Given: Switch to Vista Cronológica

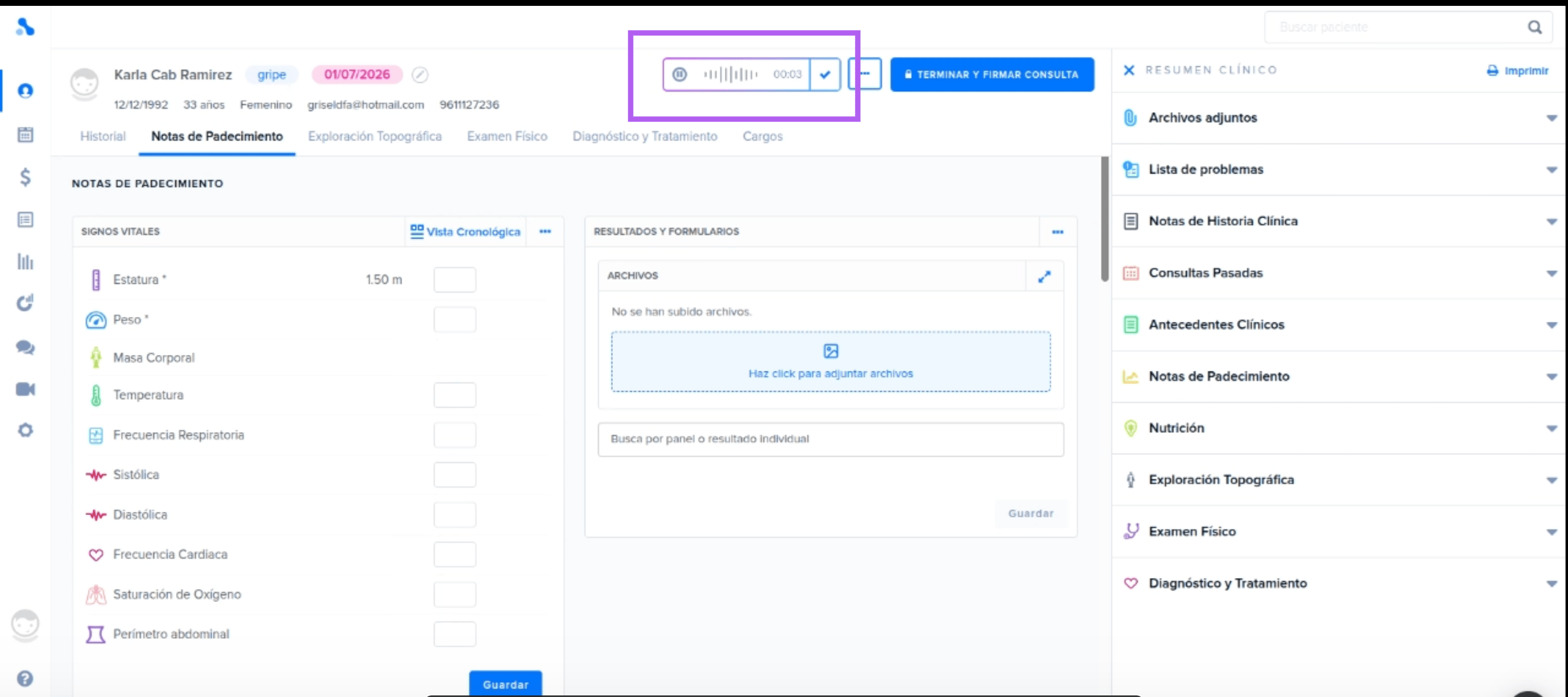Looking at the screenshot, I should coord(465,232).
